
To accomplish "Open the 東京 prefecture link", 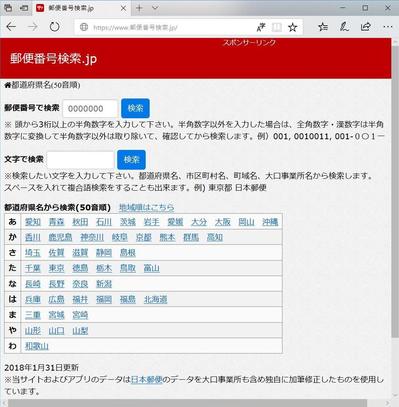I will point(56,268).
